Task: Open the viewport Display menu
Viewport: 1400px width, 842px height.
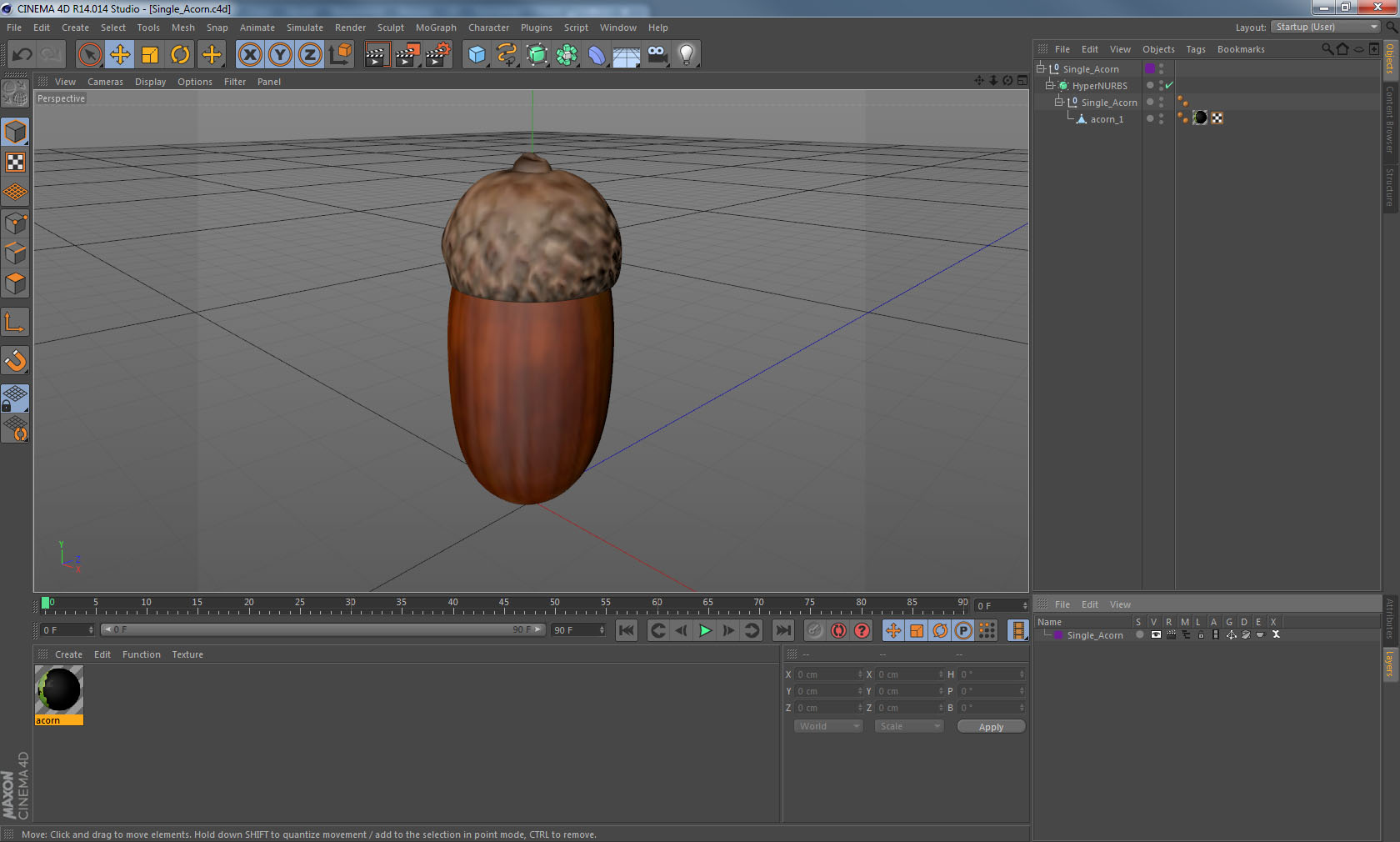Action: point(150,82)
